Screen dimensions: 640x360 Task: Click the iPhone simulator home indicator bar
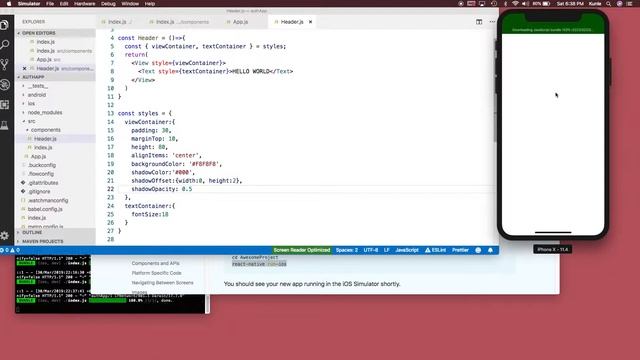553,232
